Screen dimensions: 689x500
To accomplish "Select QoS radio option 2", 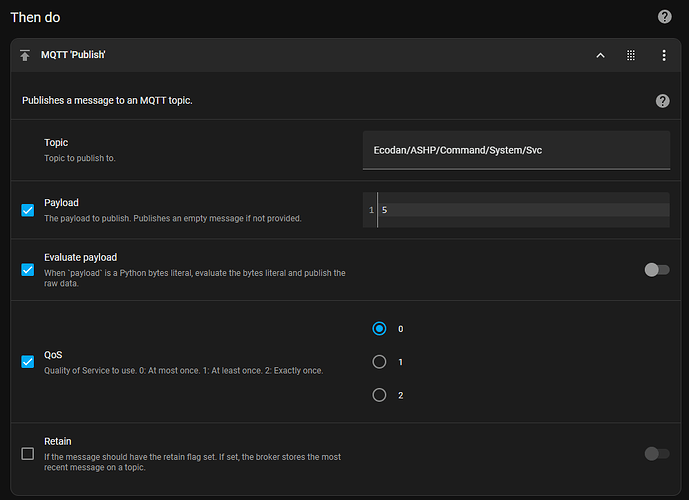I will pyautogui.click(x=379, y=395).
